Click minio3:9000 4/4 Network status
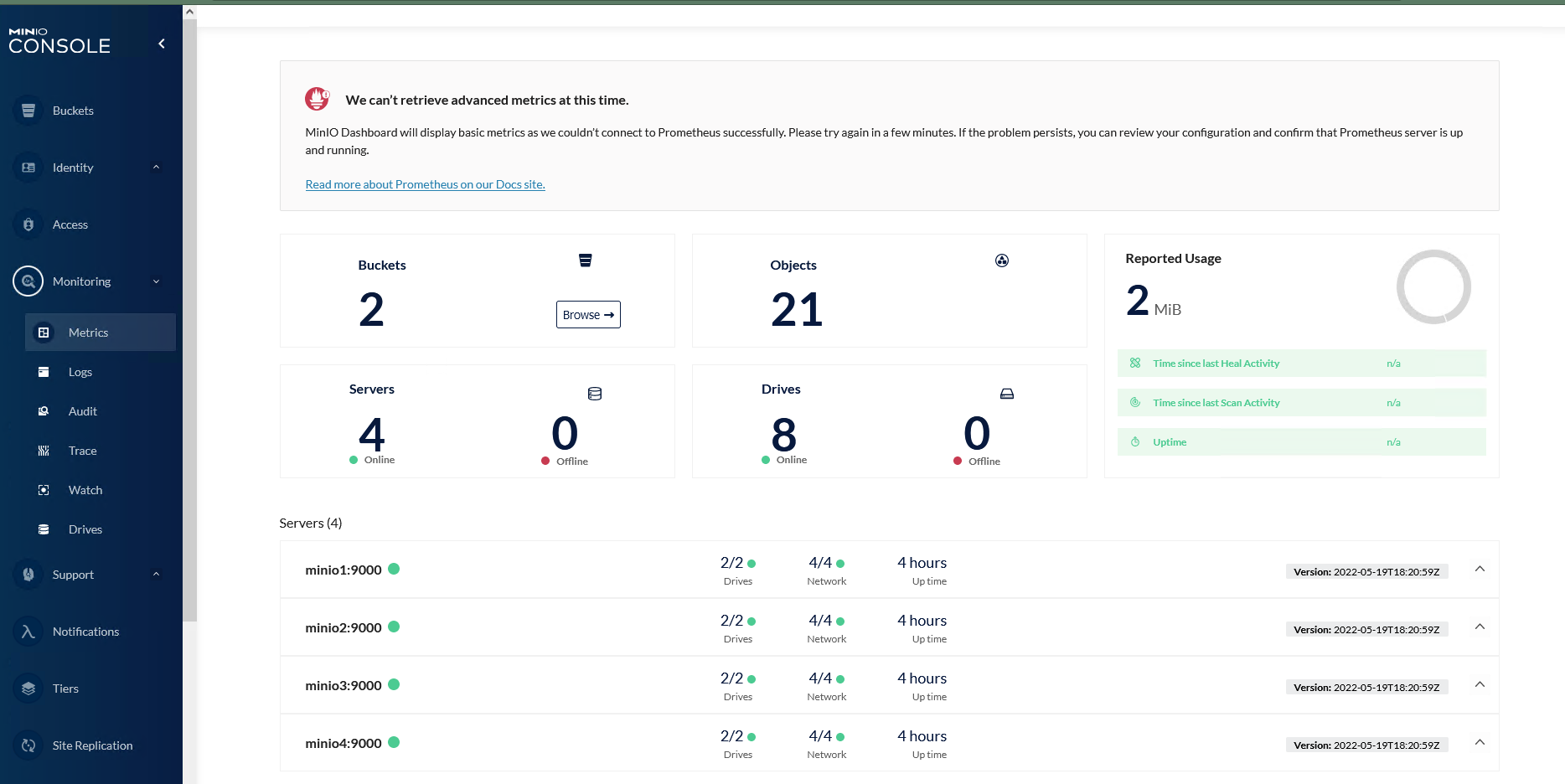The image size is (1565, 784). tap(827, 686)
